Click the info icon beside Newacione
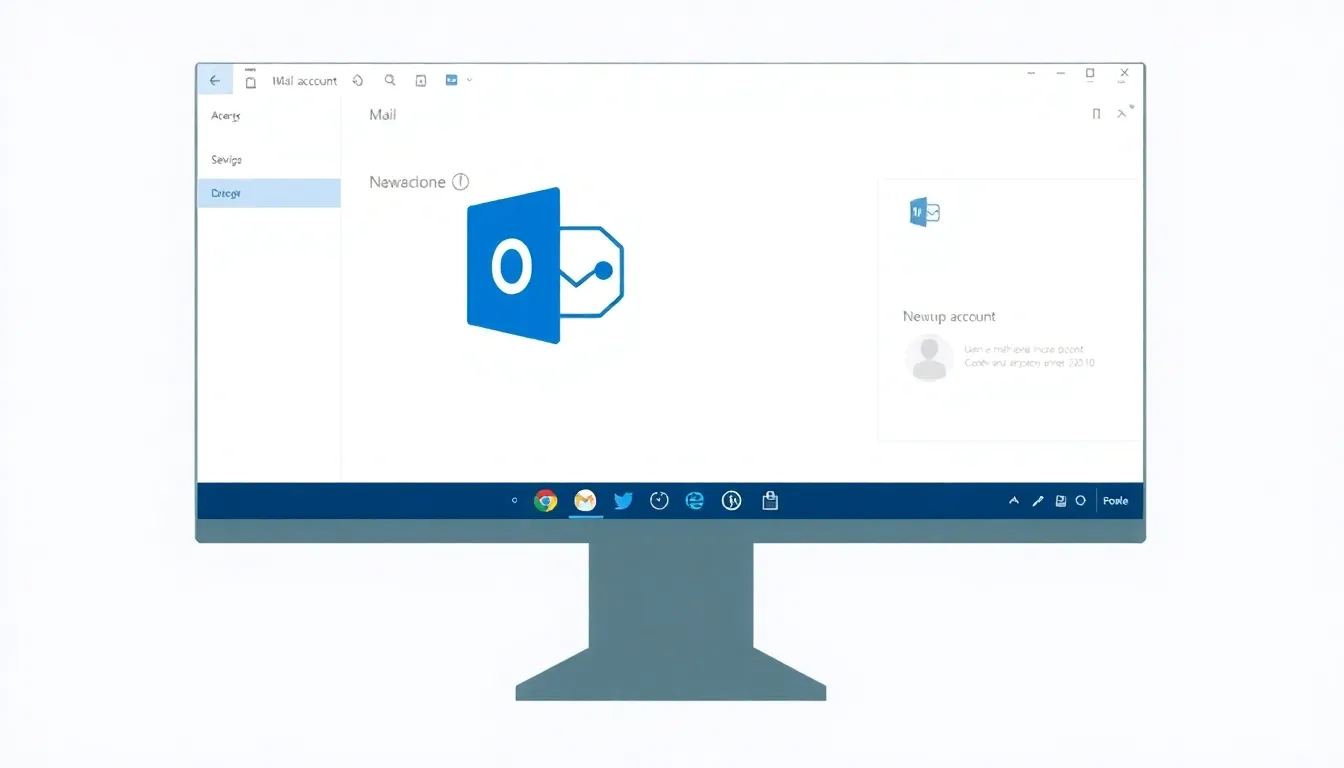Viewport: 1344px width, 768px height. pos(460,182)
